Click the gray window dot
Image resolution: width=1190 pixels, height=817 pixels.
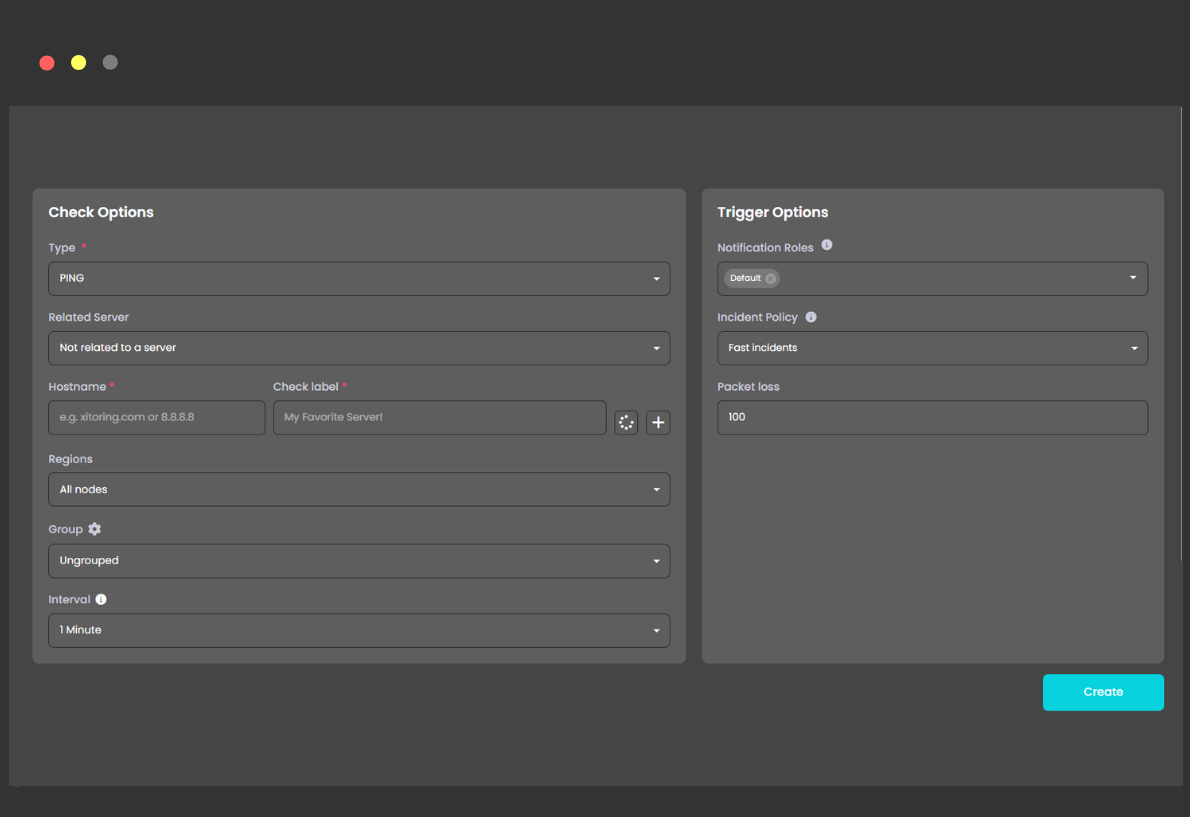pos(110,63)
